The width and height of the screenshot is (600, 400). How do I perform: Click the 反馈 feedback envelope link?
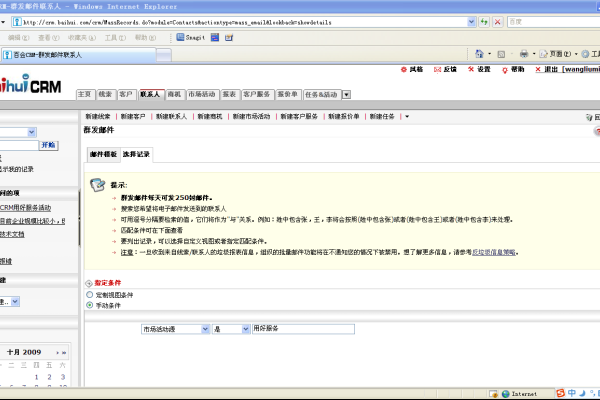445,69
